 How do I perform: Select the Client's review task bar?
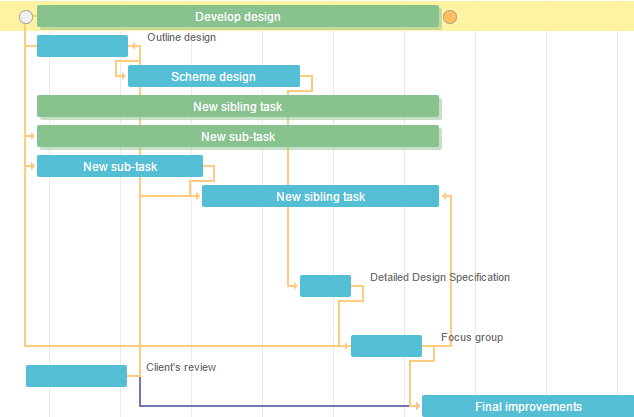click(76, 376)
